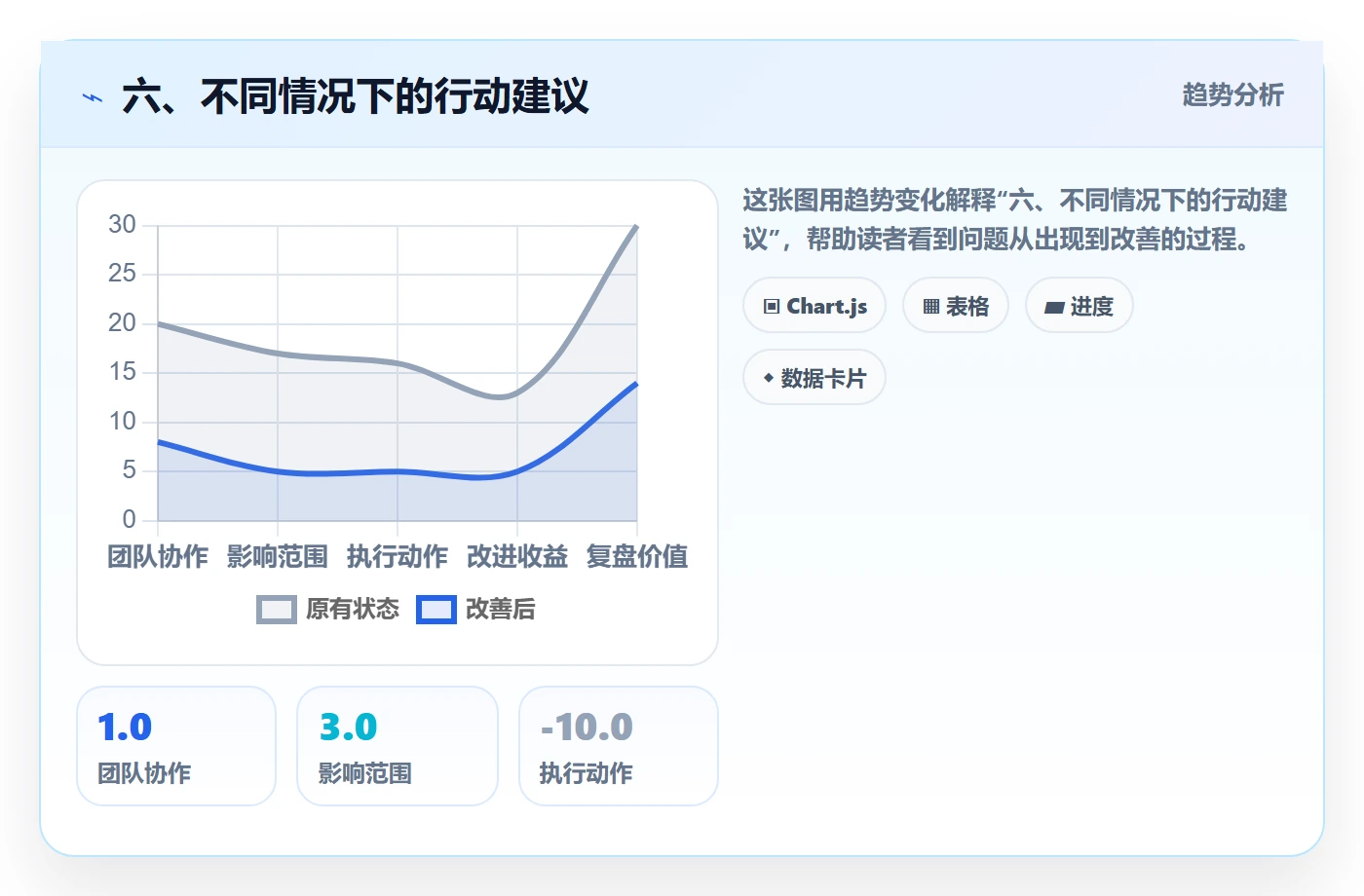Image resolution: width=1364 pixels, height=896 pixels.
Task: Click the chart description paragraph
Action: coord(1015,220)
